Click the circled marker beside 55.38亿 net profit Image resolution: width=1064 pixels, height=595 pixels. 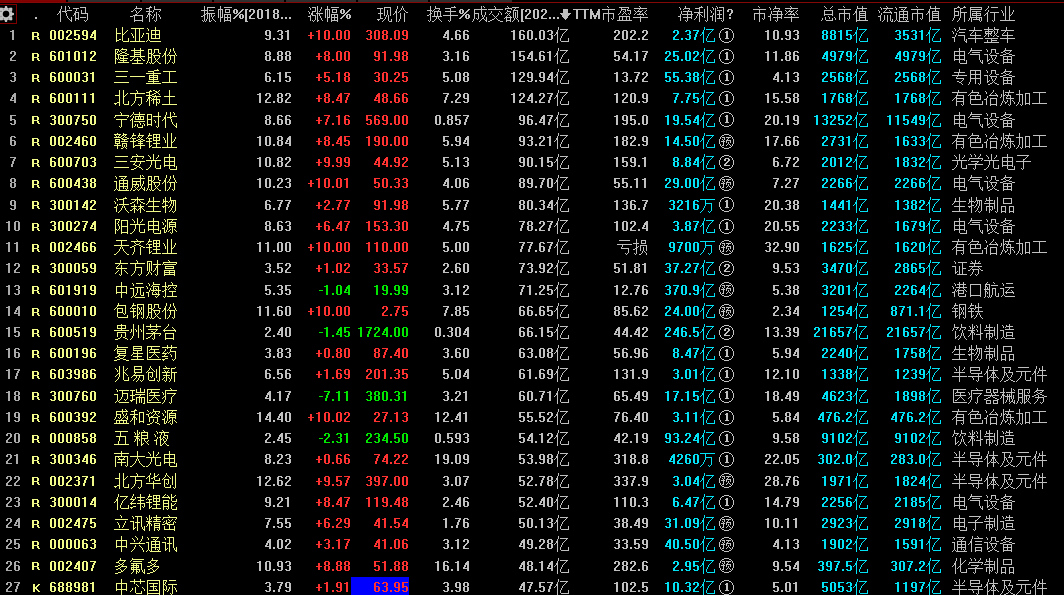click(x=726, y=77)
